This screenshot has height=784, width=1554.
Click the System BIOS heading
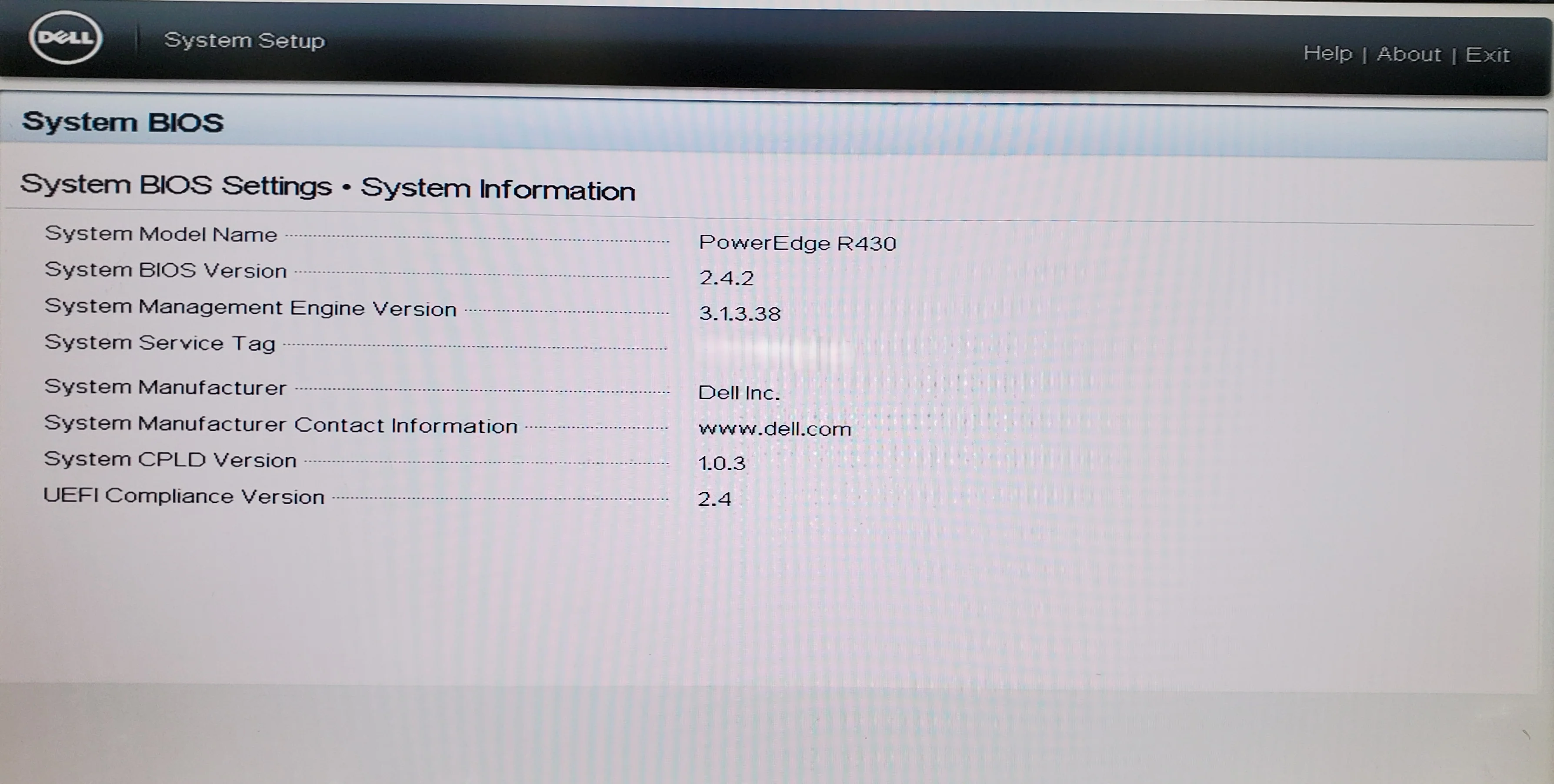pyautogui.click(x=123, y=122)
